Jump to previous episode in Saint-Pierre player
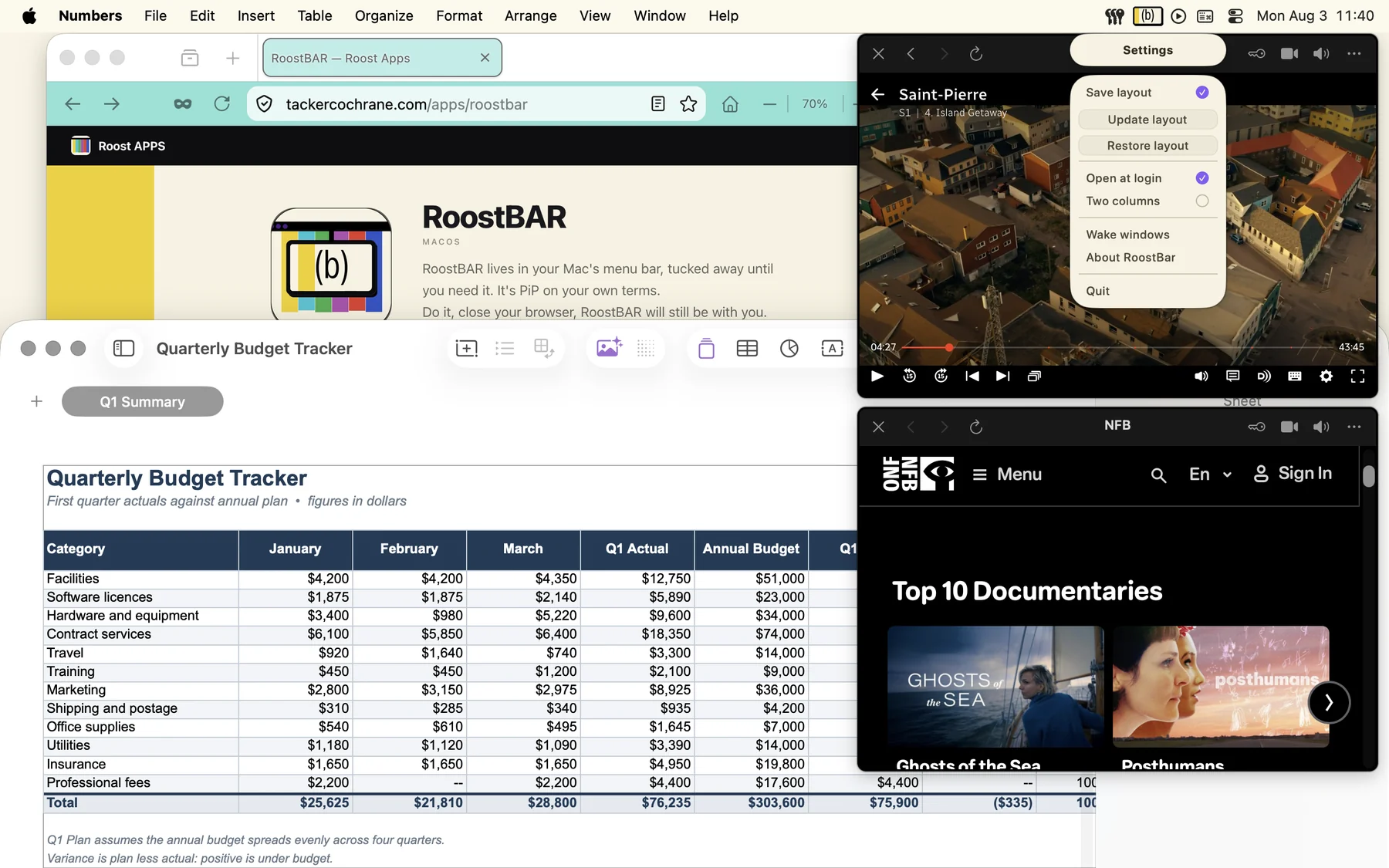Image resolution: width=1389 pixels, height=868 pixels. tap(972, 376)
